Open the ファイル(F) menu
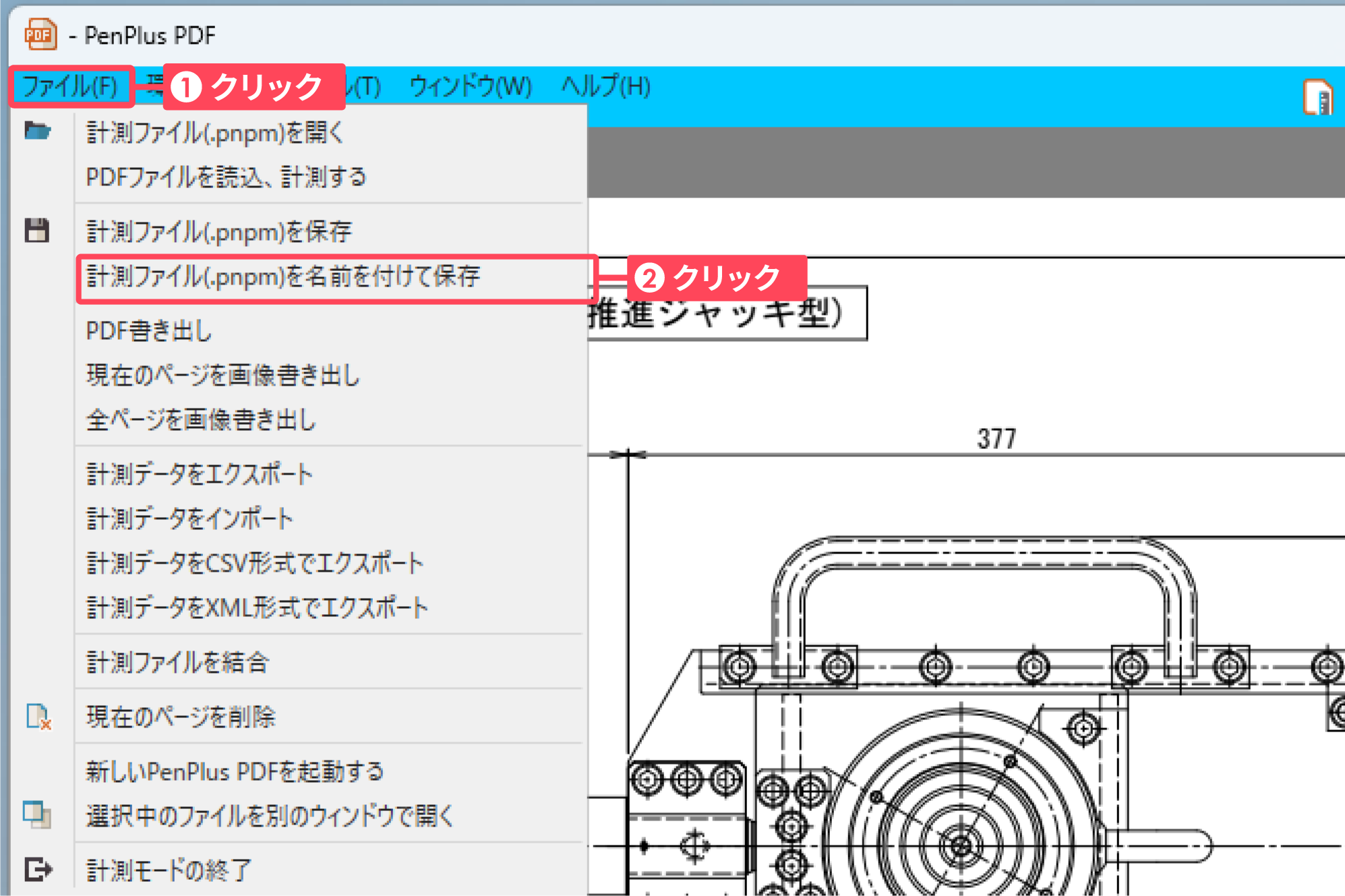 point(71,86)
